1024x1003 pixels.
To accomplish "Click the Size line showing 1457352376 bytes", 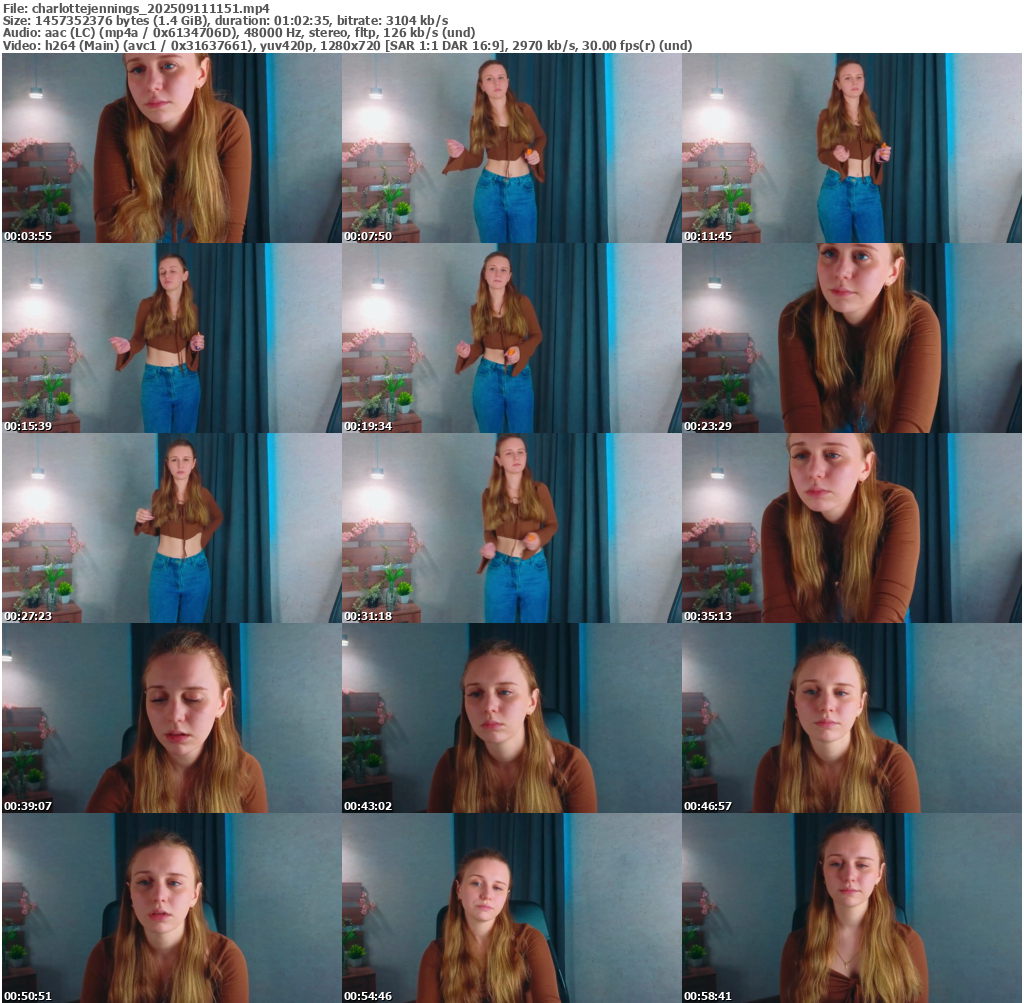I will 225,20.
